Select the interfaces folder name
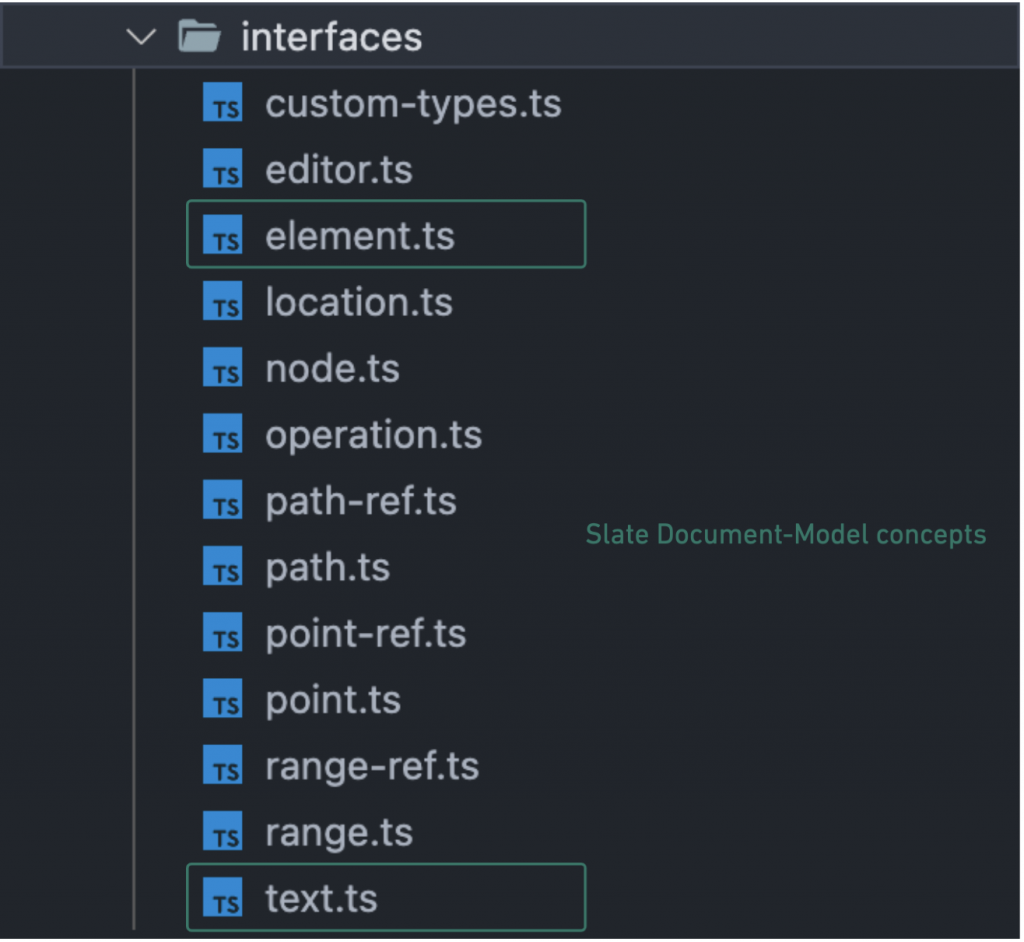1024x942 pixels. pos(331,38)
